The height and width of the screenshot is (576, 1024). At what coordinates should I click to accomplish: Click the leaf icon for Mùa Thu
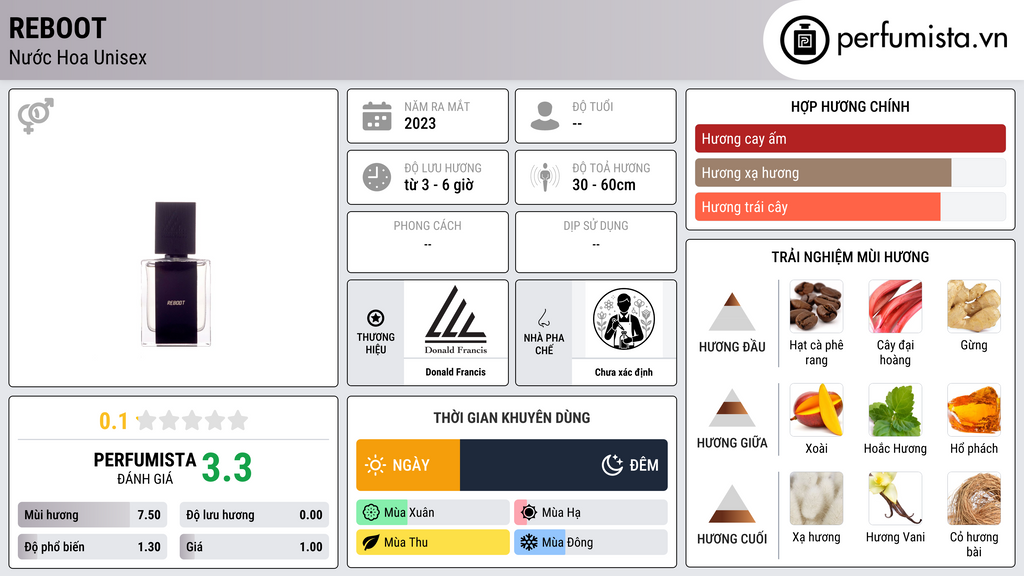tap(371, 542)
